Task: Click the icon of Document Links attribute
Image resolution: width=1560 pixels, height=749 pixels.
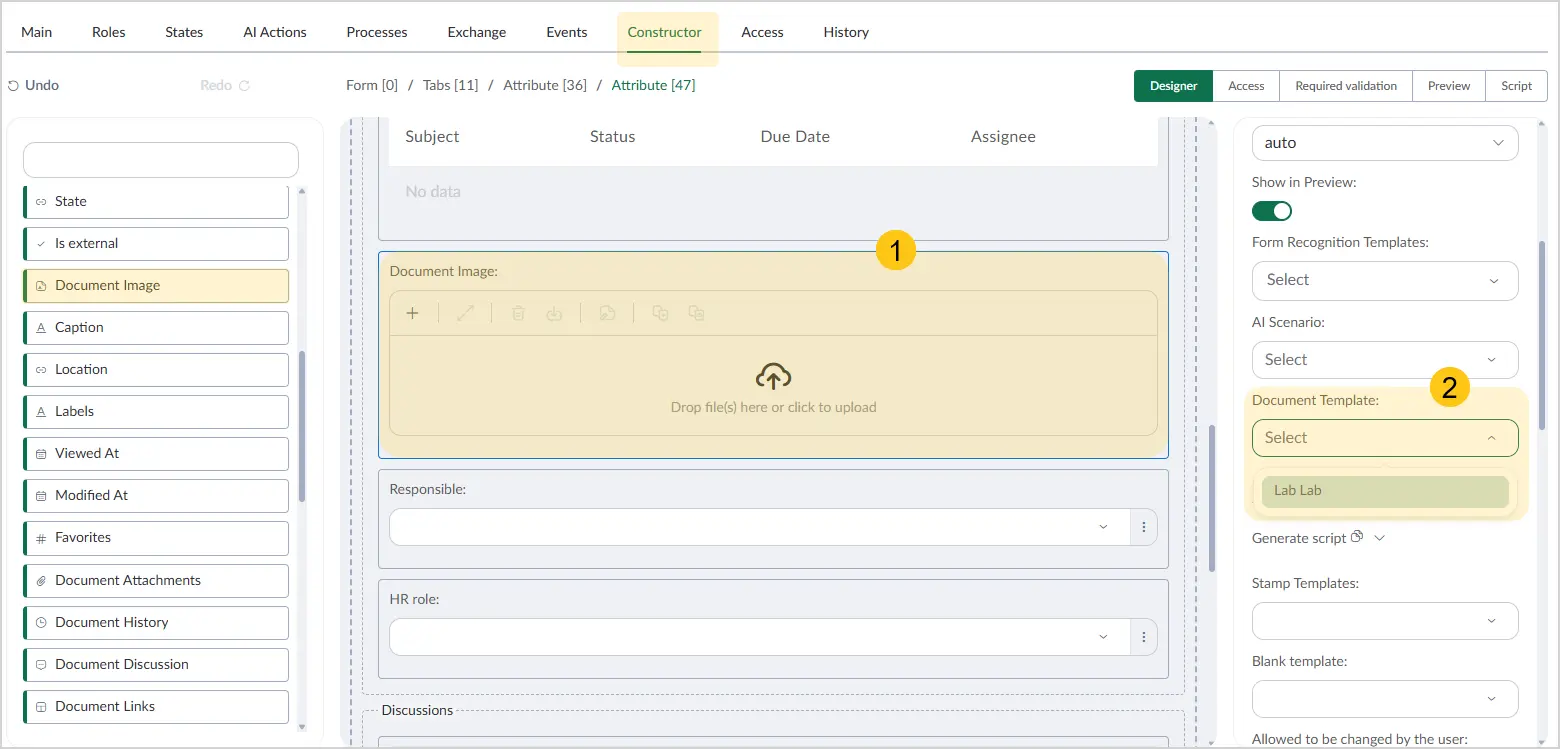Action: pos(41,706)
